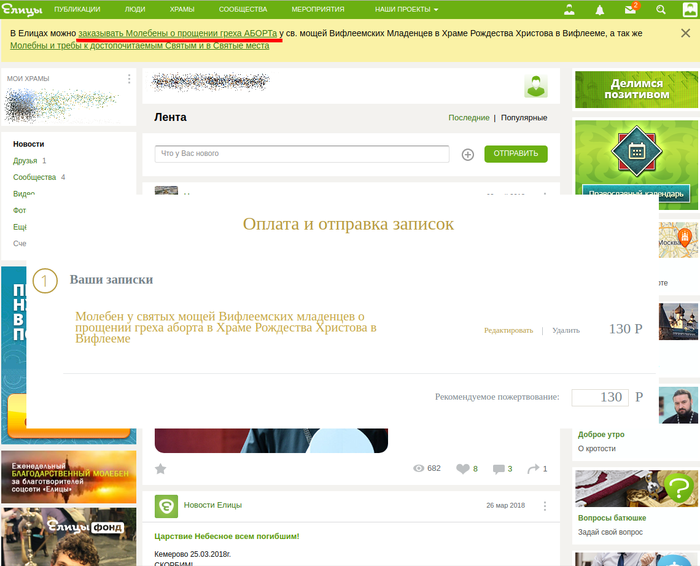Image resolution: width=700 pixels, height=566 pixels.
Task: Share the post using arrow icon
Action: pos(533,468)
